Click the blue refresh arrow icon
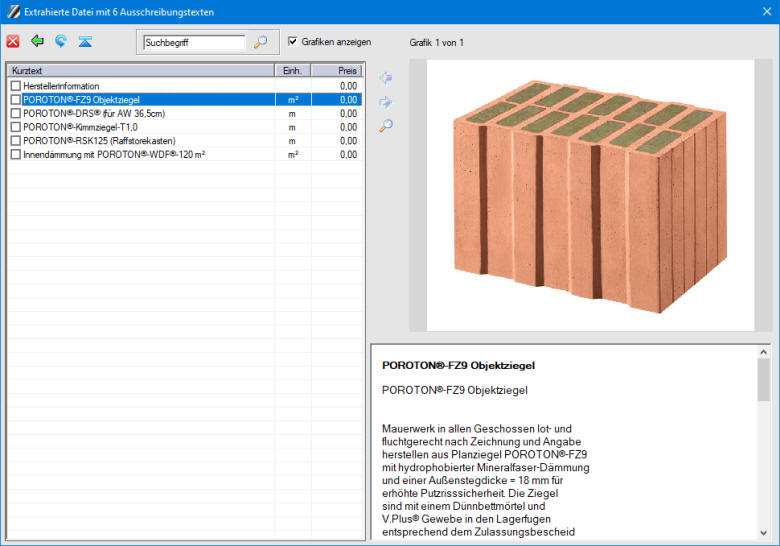Viewport: 780px width, 546px height. point(61,41)
